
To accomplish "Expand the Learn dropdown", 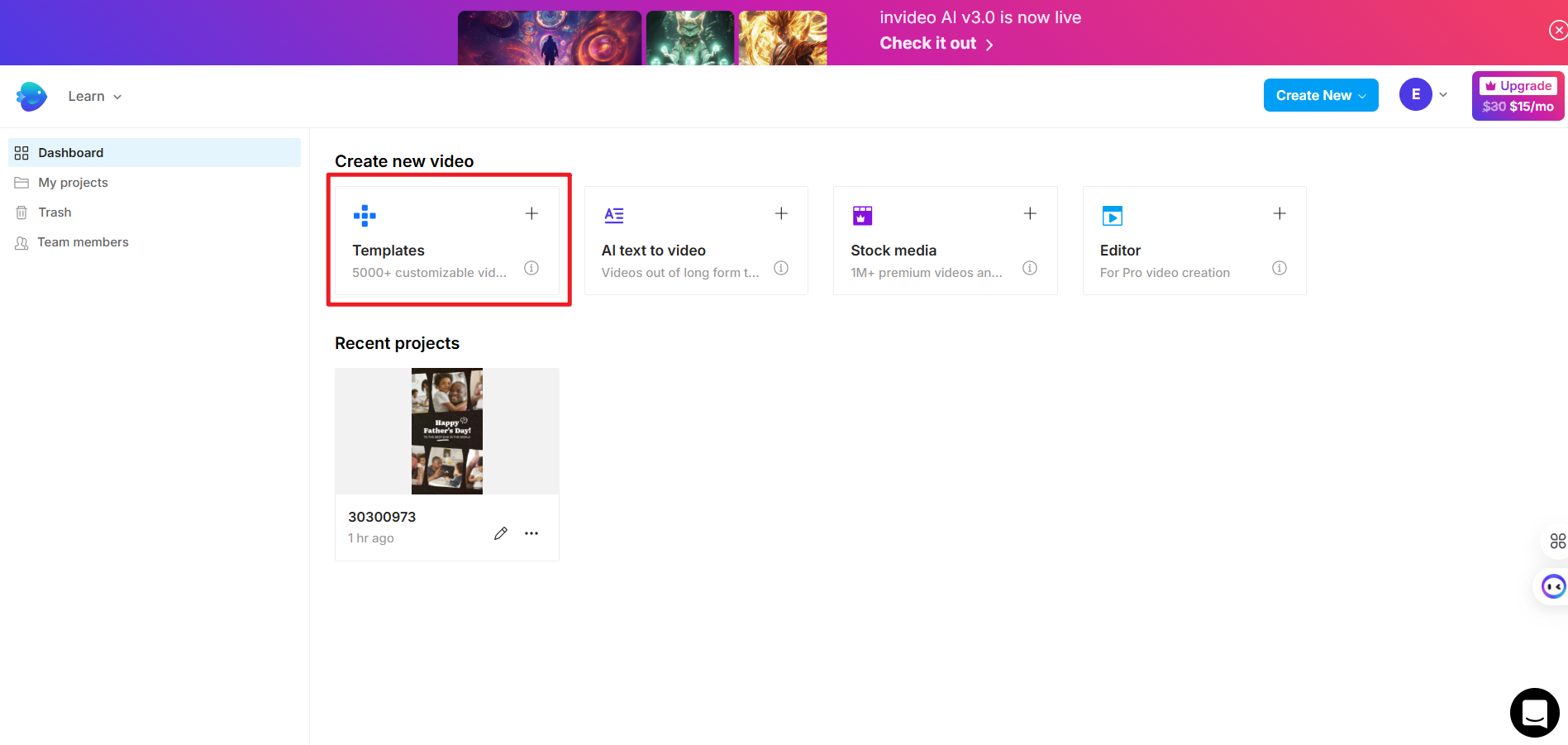I will point(93,96).
